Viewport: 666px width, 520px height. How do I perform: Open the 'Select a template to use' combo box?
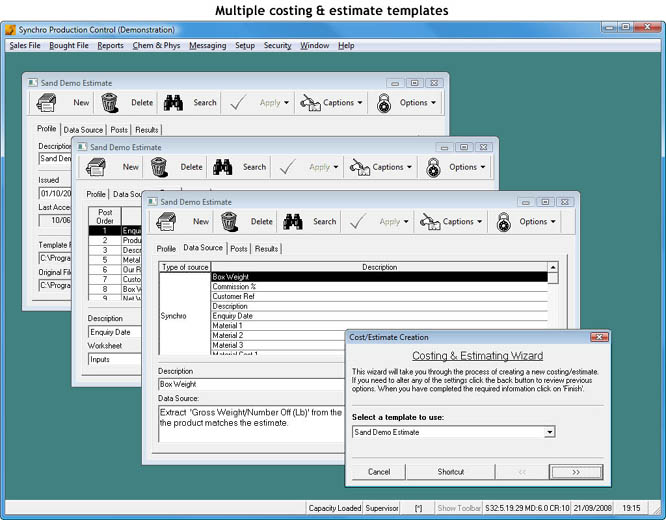pyautogui.click(x=550, y=432)
